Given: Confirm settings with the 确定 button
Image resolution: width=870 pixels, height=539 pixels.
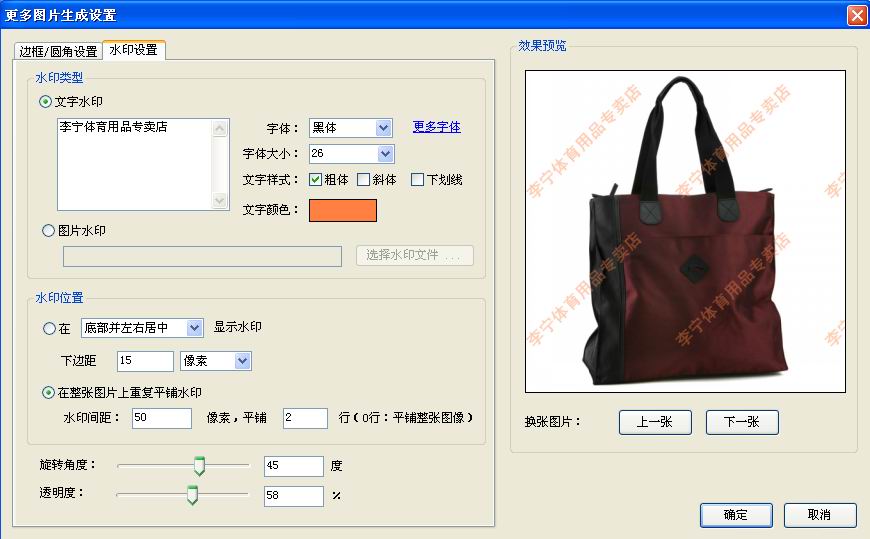Looking at the screenshot, I should [x=736, y=515].
